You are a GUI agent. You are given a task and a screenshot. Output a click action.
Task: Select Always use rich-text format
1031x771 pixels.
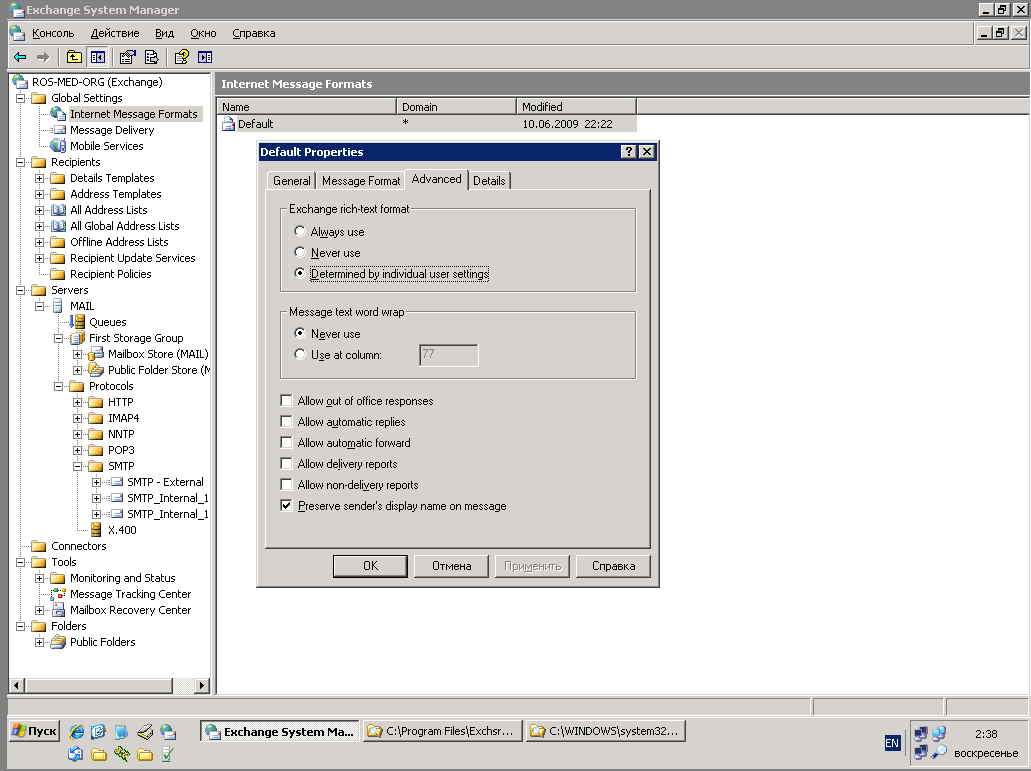click(x=300, y=231)
